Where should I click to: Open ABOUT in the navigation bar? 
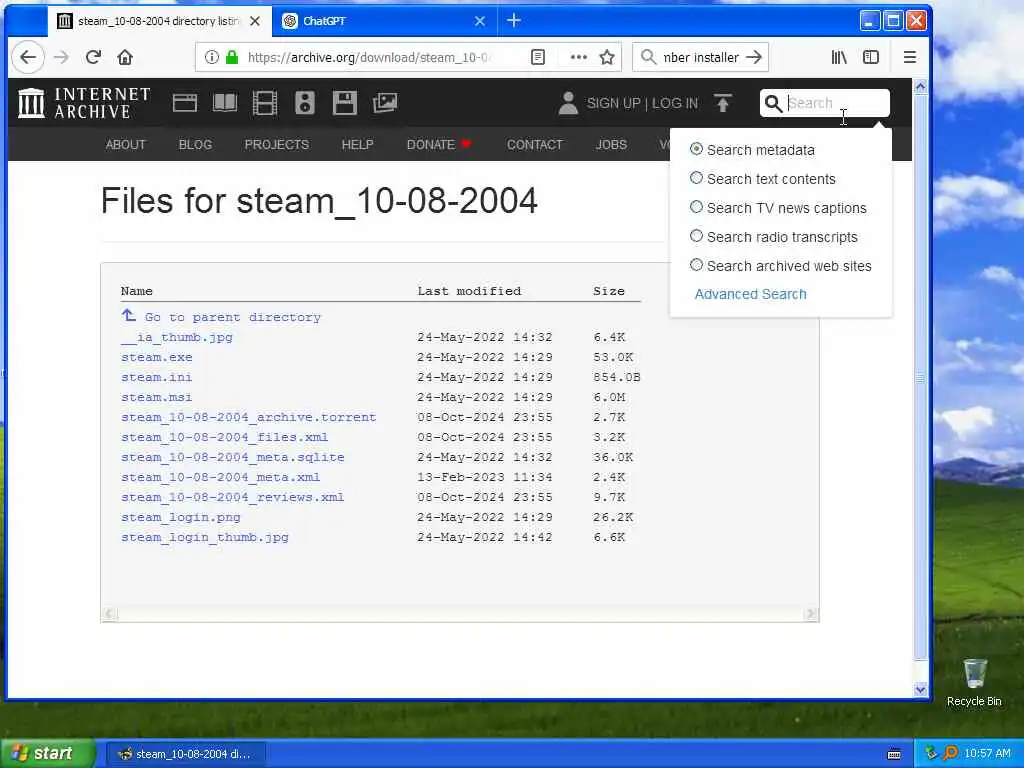click(x=125, y=144)
